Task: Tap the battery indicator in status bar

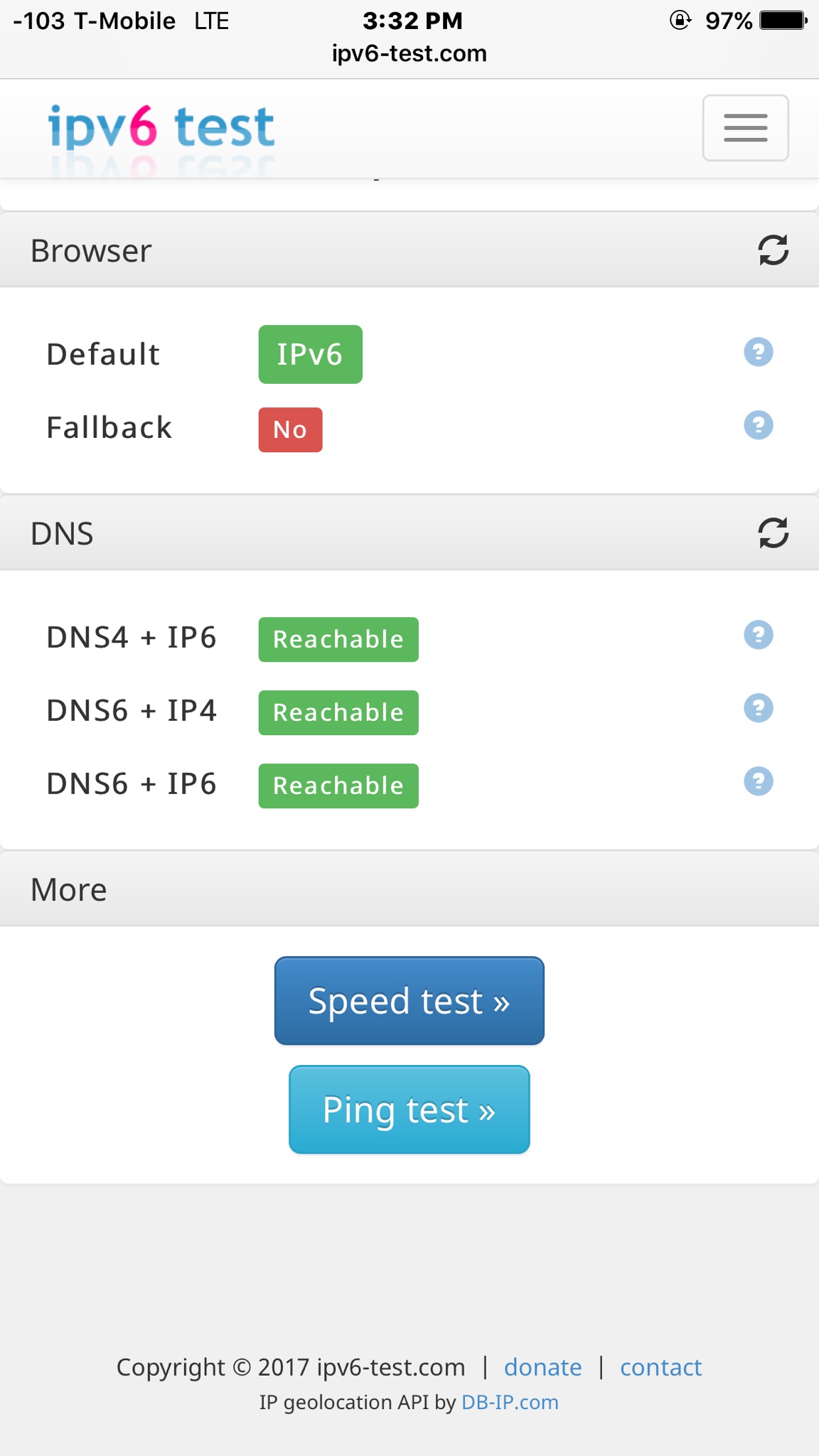Action: click(783, 21)
